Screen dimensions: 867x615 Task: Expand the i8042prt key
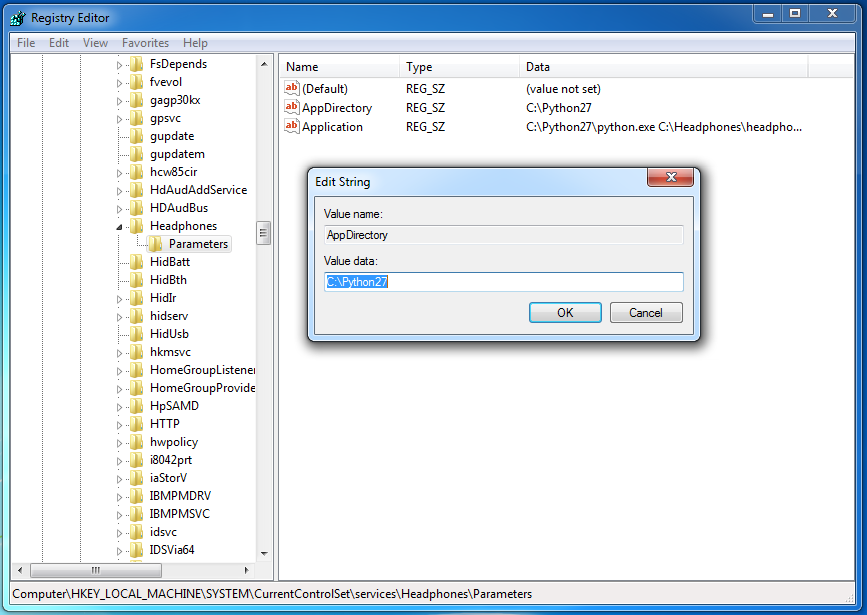tap(119, 461)
